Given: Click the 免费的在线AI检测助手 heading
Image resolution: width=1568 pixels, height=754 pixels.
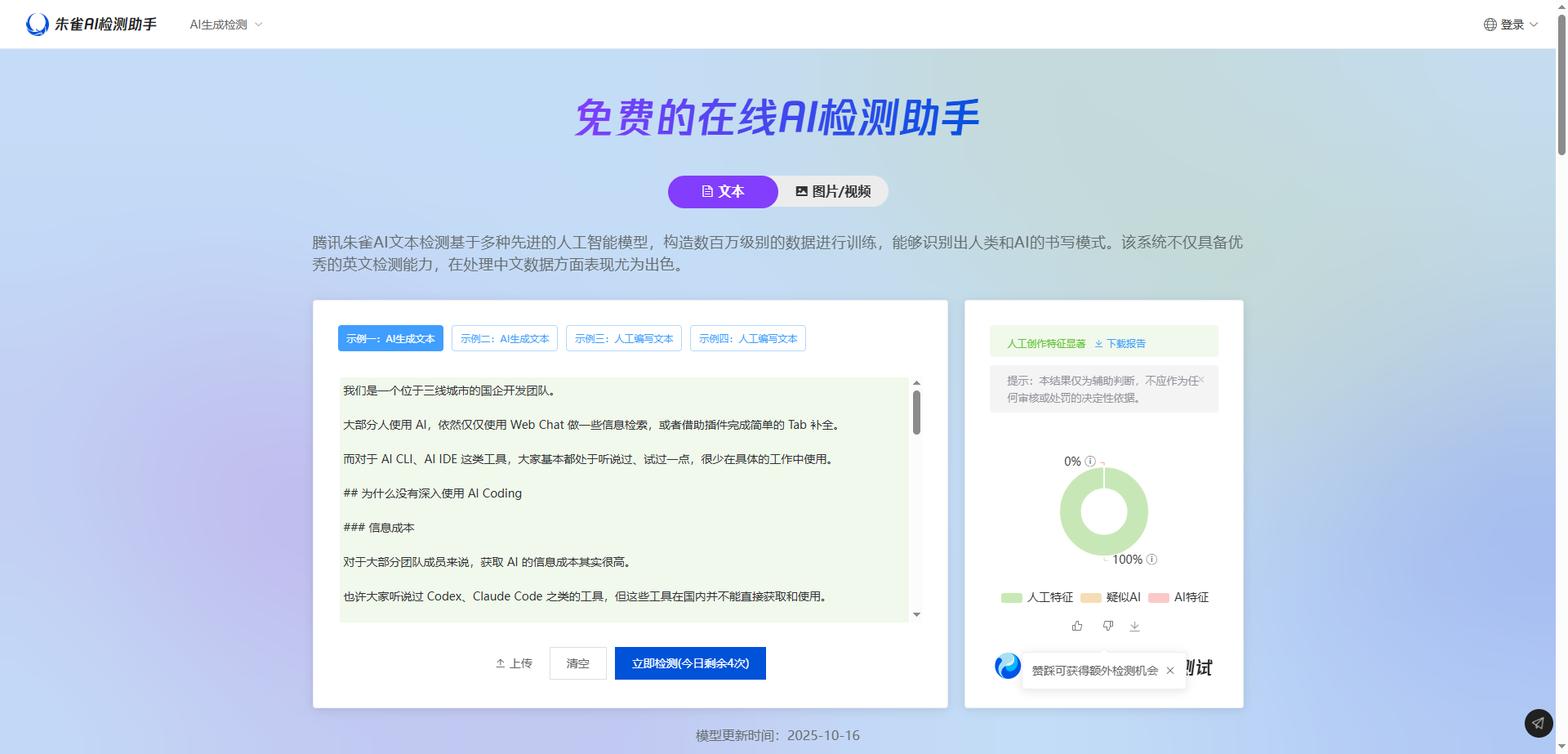Looking at the screenshot, I should point(777,118).
